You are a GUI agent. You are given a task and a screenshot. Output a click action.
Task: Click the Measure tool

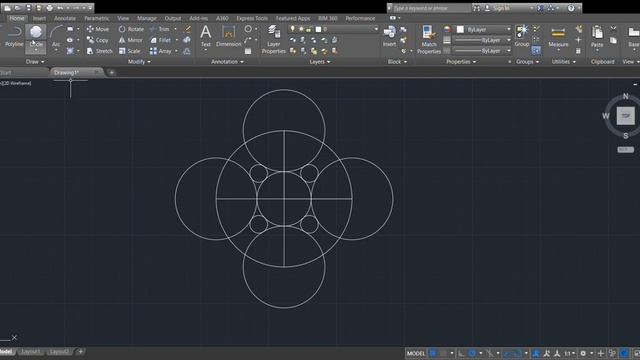click(558, 37)
